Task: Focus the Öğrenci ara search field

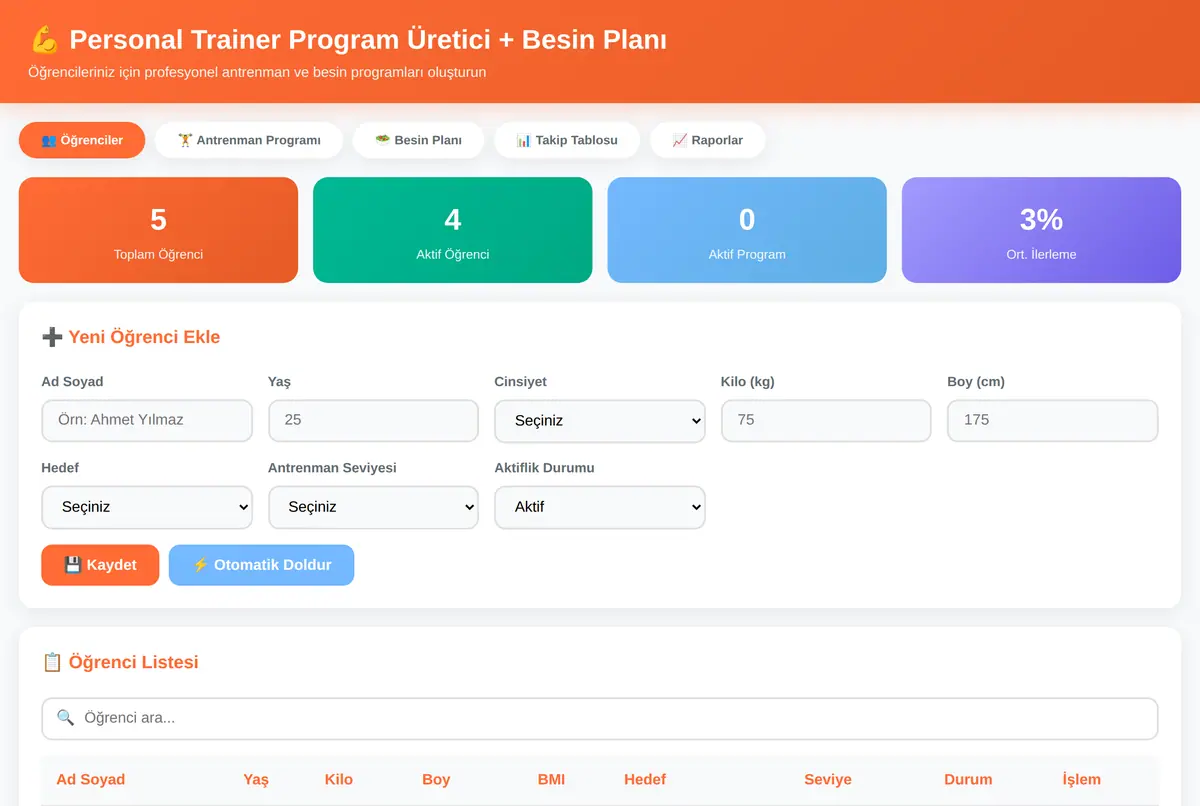Action: click(600, 718)
